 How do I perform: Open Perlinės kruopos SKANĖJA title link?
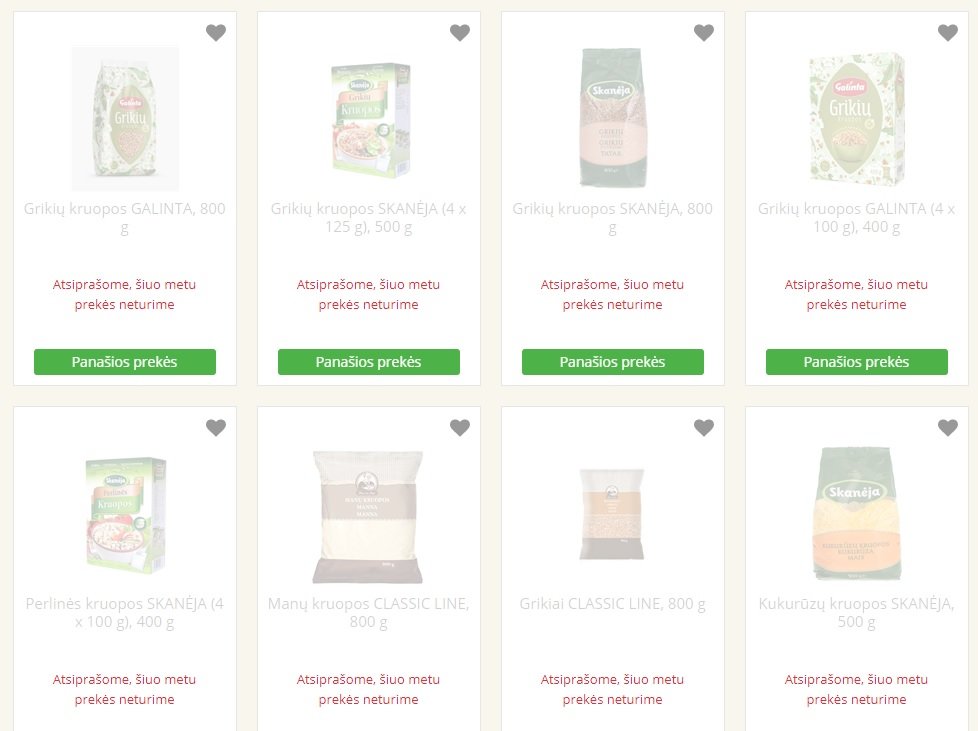(x=125, y=612)
